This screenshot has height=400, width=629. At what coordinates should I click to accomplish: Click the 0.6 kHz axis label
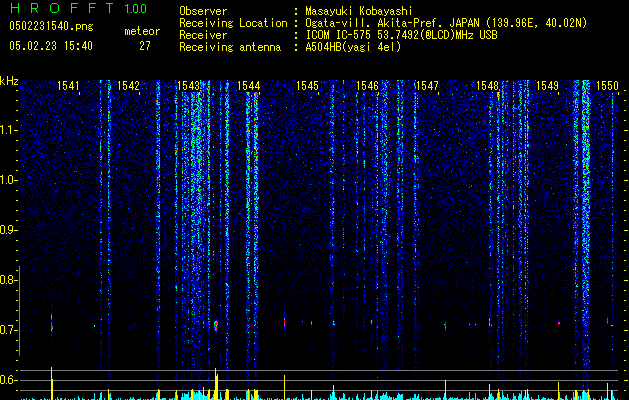[8, 380]
